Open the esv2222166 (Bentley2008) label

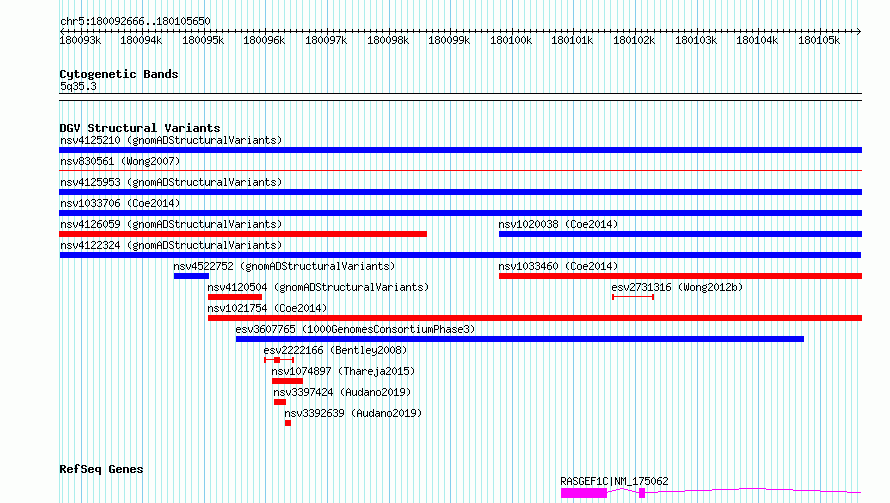click(335, 350)
